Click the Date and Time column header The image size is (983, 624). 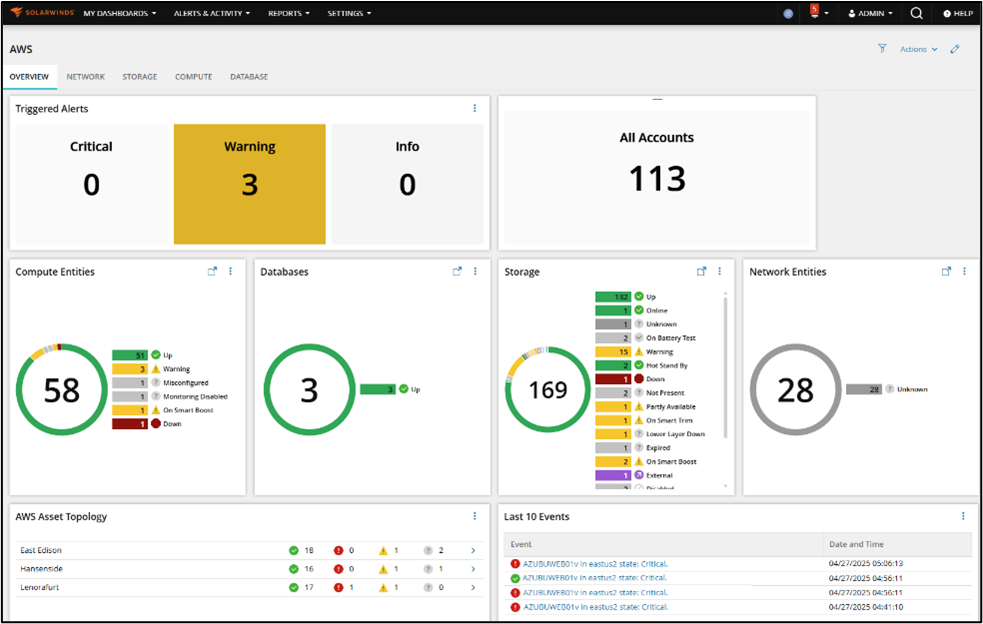[898, 544]
